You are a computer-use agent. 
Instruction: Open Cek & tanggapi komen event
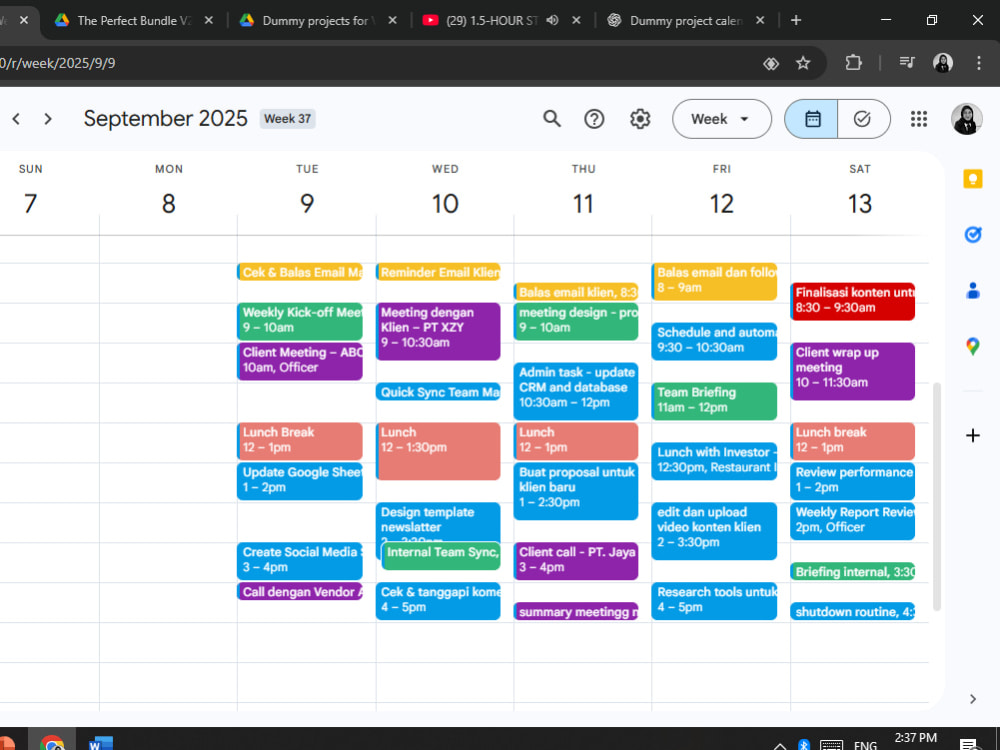point(438,601)
